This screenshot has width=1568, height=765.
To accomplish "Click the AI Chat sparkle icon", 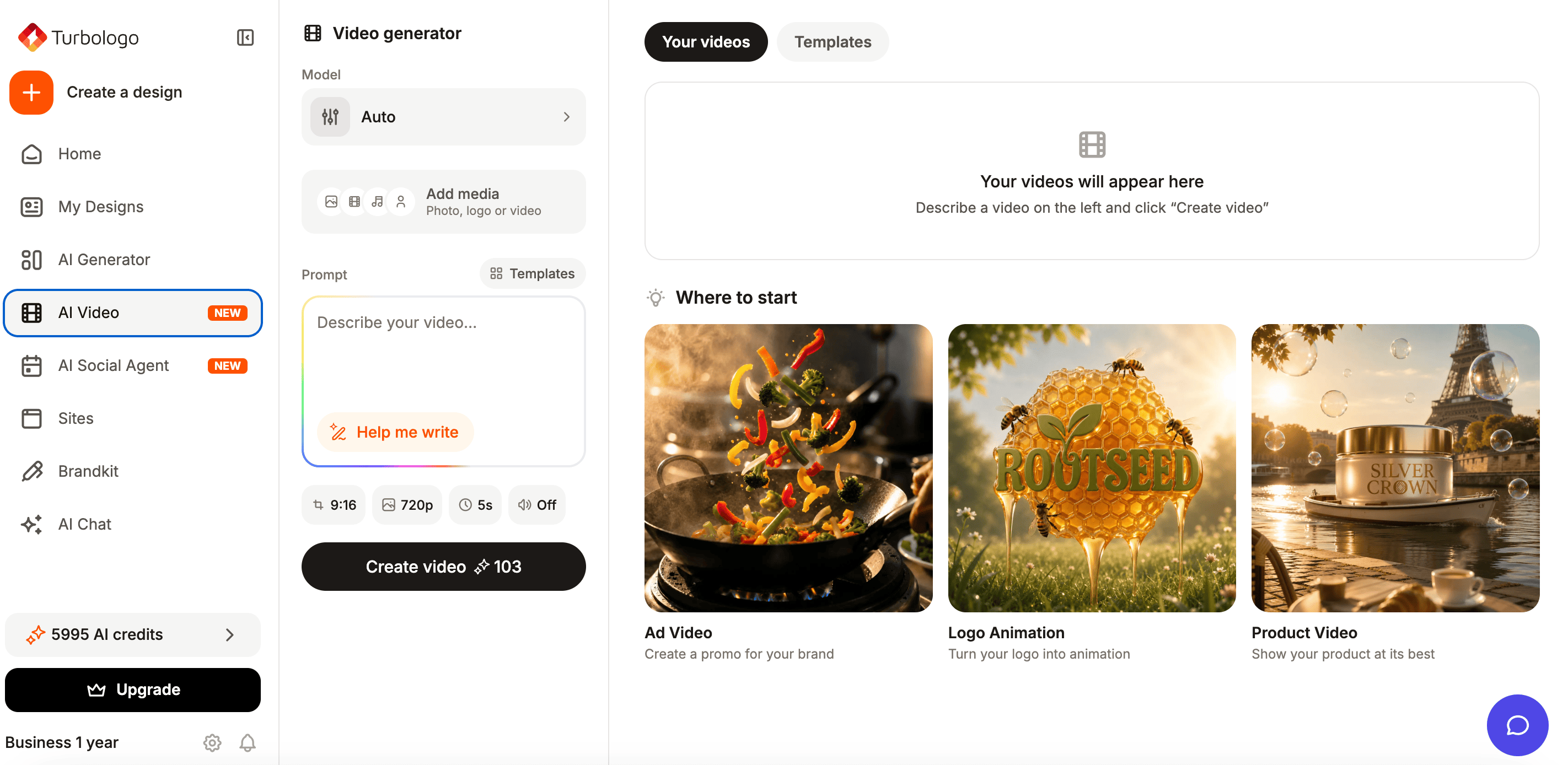I will click(x=31, y=524).
